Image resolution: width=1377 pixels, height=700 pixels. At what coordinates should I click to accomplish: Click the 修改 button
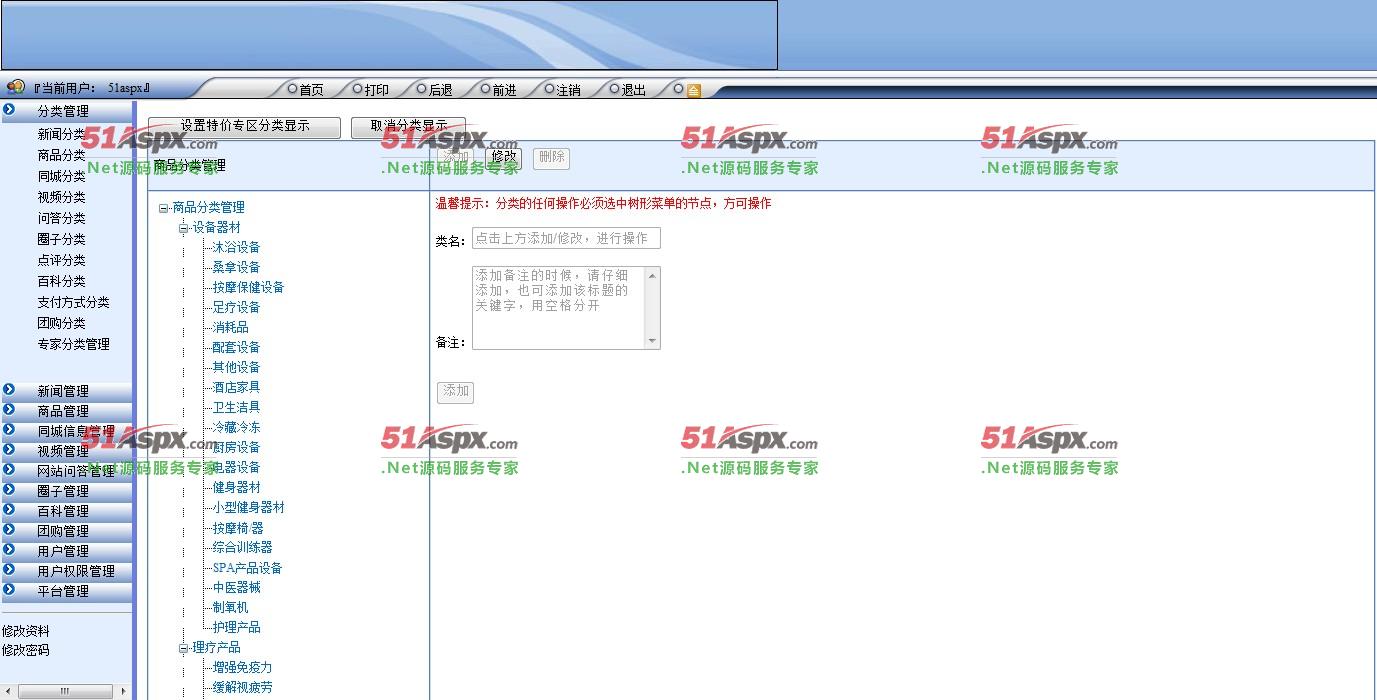(504, 157)
